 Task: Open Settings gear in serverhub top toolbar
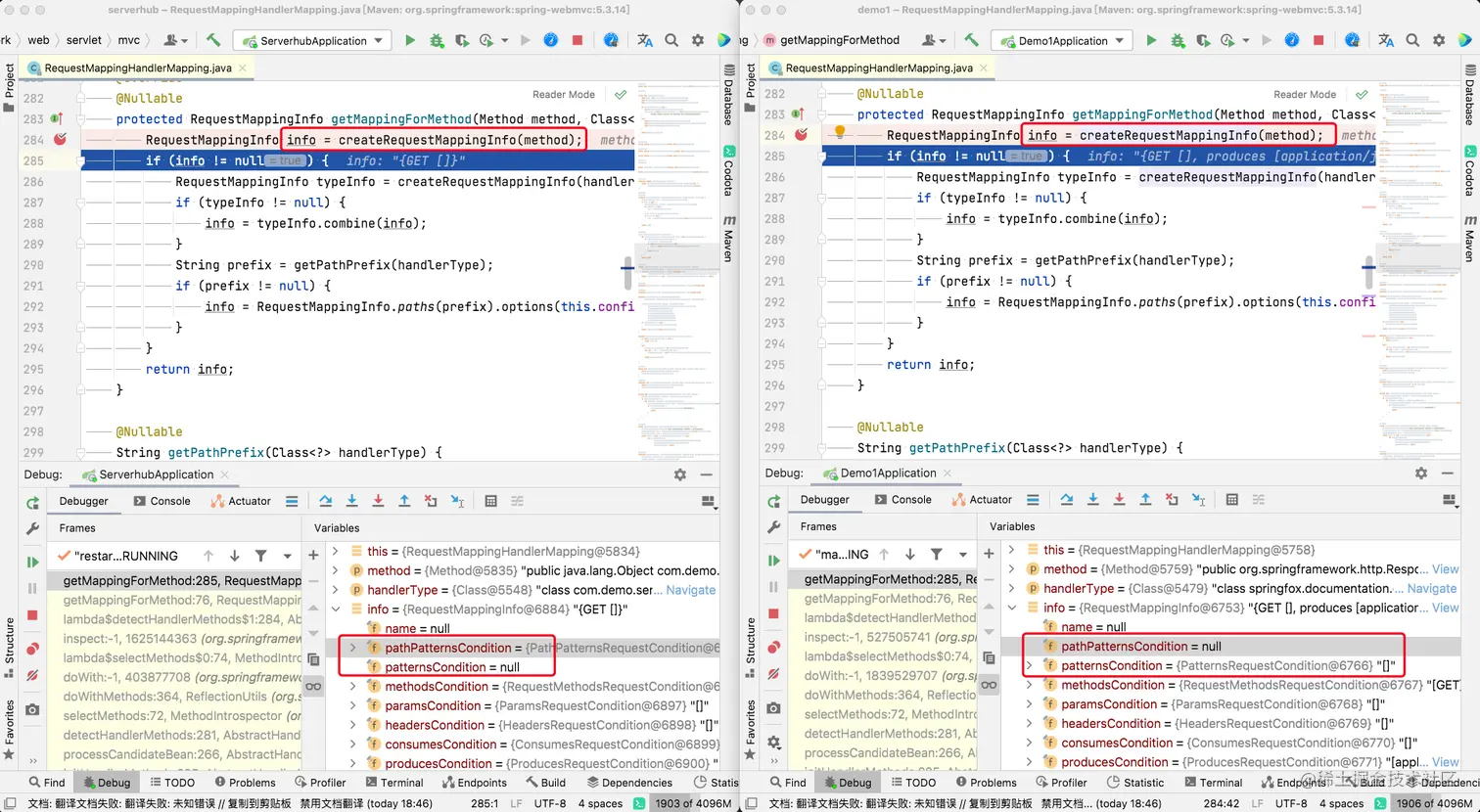click(x=698, y=40)
